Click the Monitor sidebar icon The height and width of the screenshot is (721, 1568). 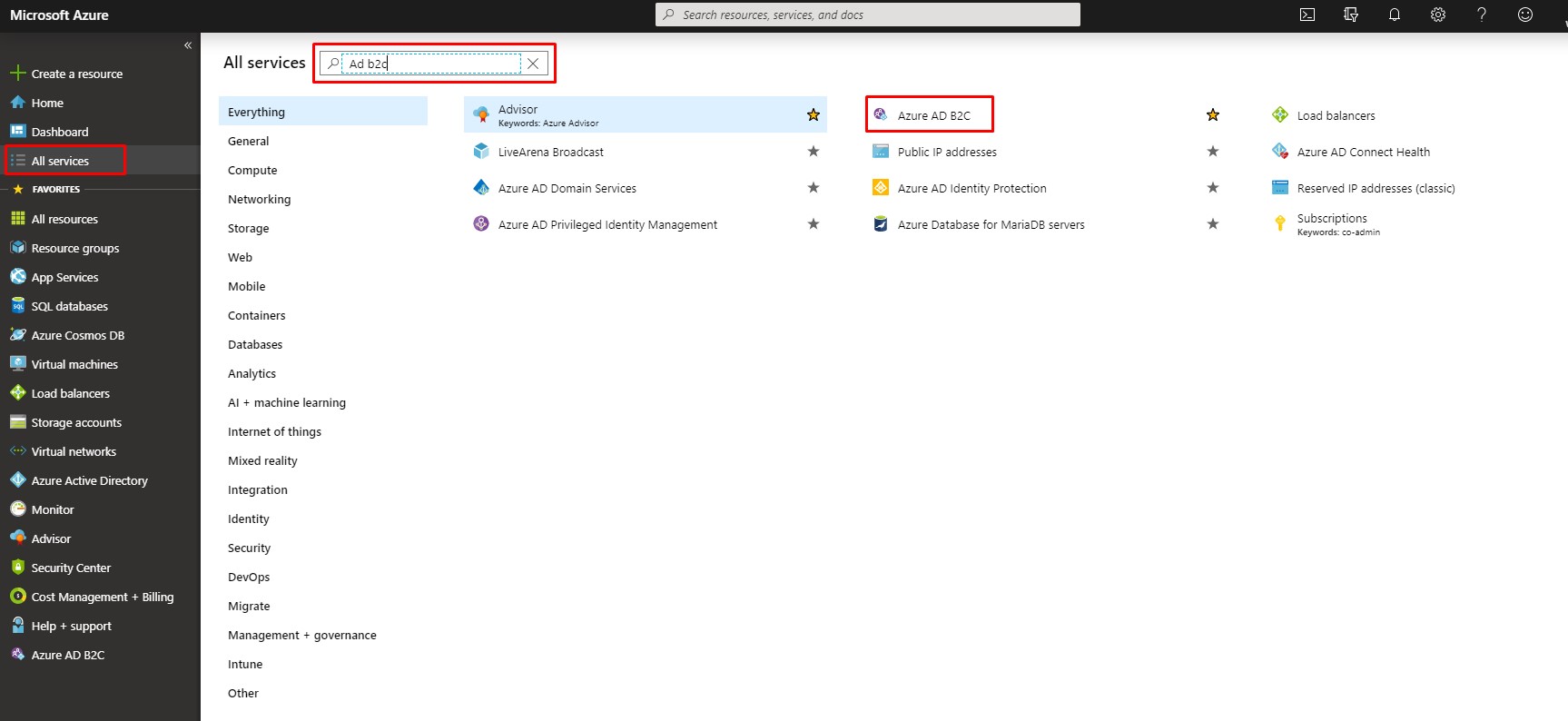17,509
